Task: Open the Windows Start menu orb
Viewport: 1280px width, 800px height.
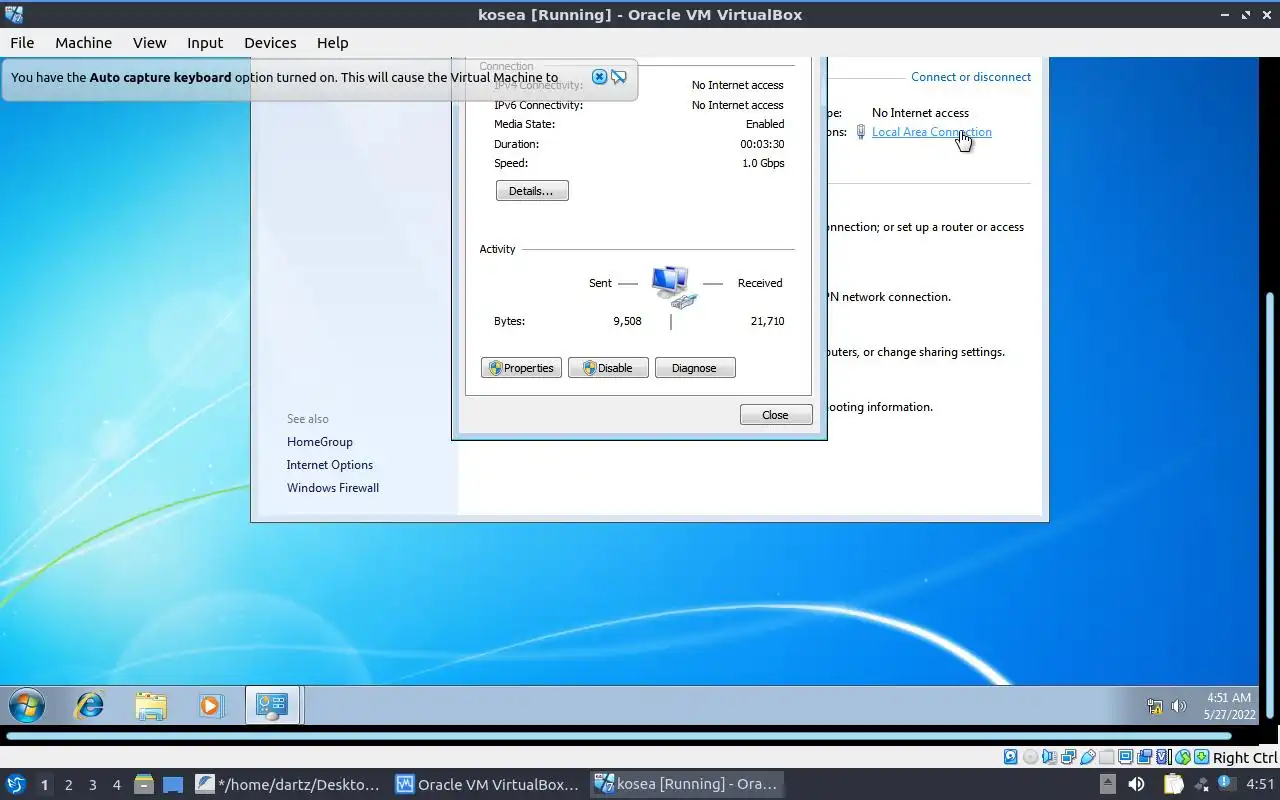Action: point(26,705)
